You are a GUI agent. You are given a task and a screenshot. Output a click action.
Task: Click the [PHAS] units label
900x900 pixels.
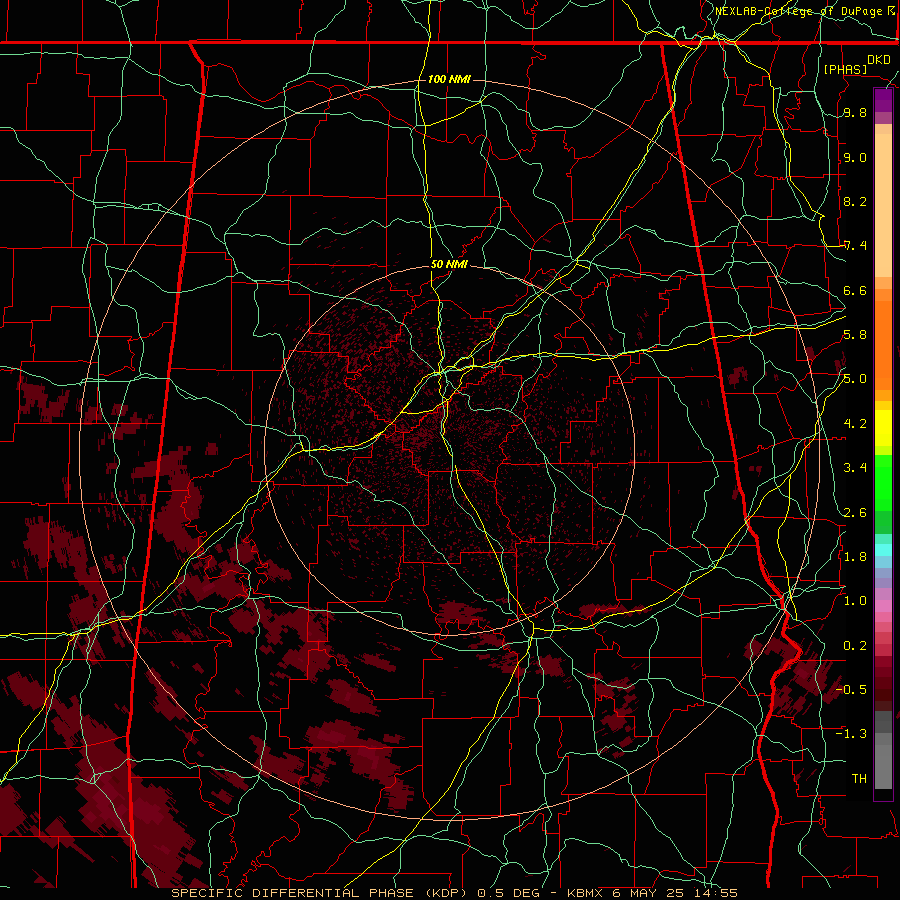pos(845,69)
